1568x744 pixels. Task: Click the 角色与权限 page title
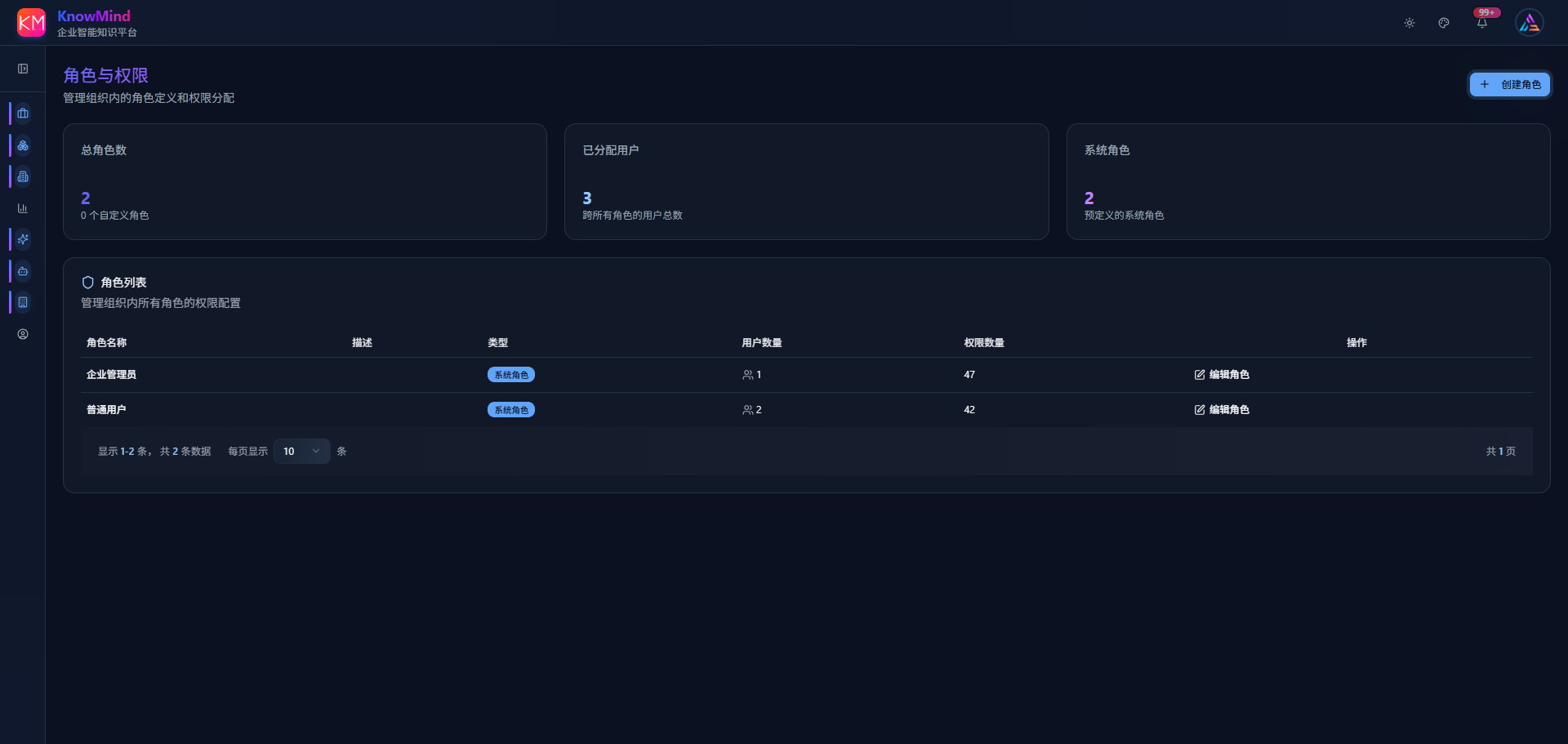click(x=106, y=75)
